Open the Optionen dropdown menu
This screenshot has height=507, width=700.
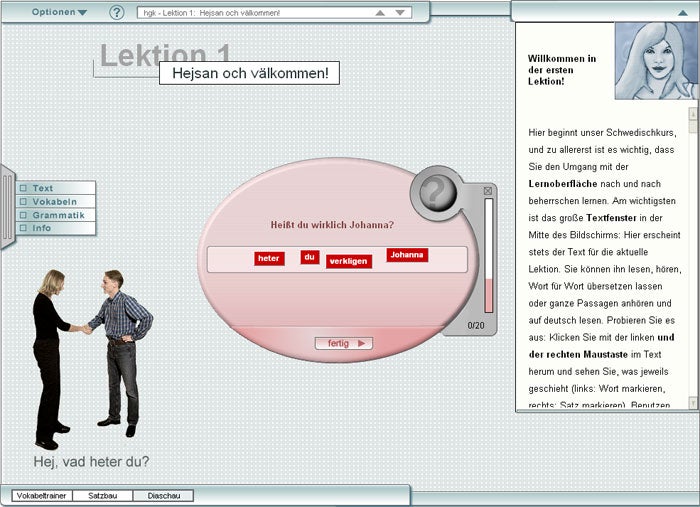click(59, 12)
